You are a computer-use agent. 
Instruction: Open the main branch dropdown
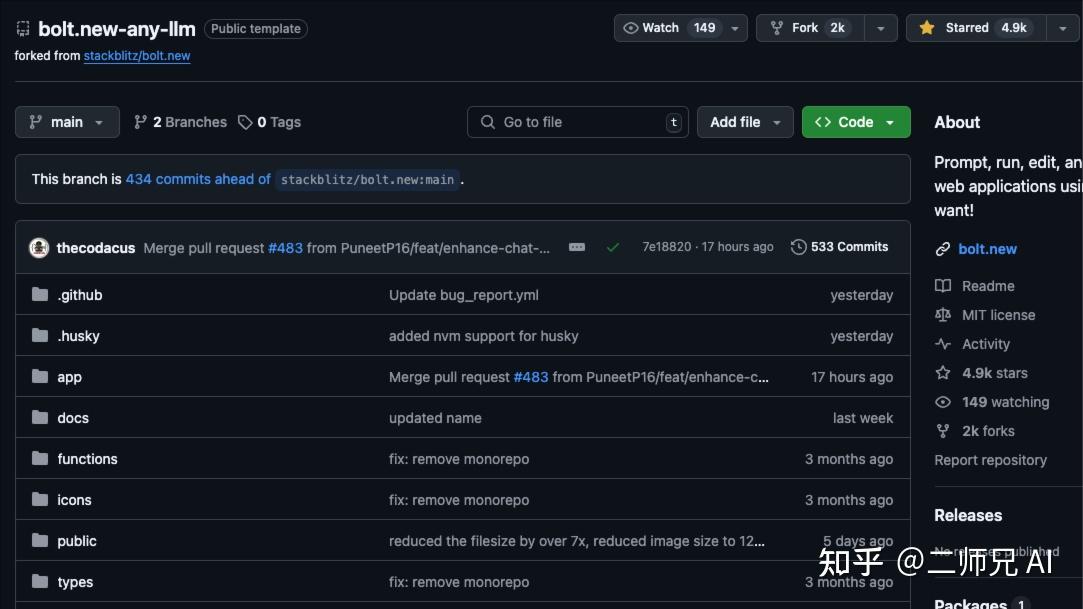click(x=67, y=122)
